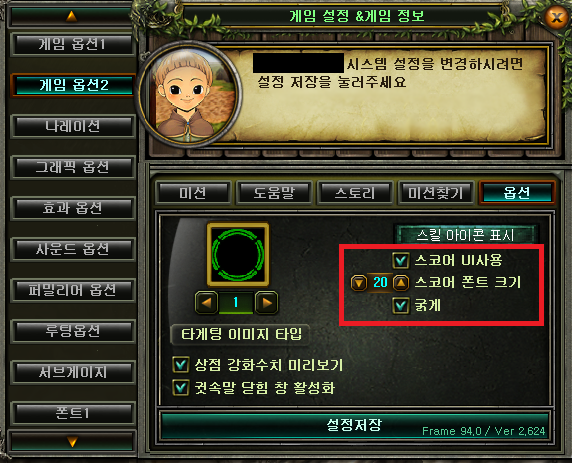This screenshot has width=572, height=463.
Task: Open the 도움말 tab
Action: (274, 193)
